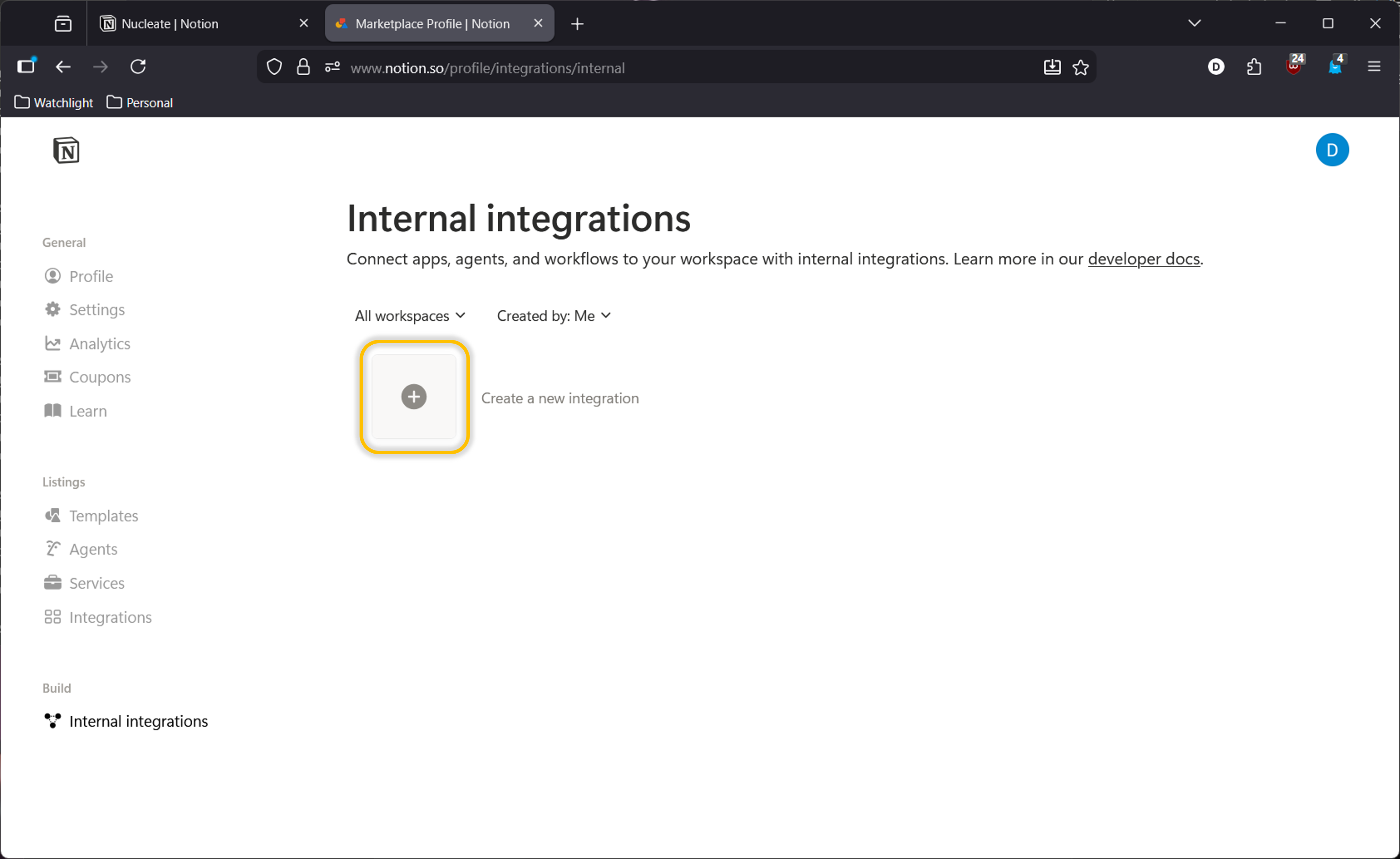Open Coupons in the sidebar

tap(100, 377)
